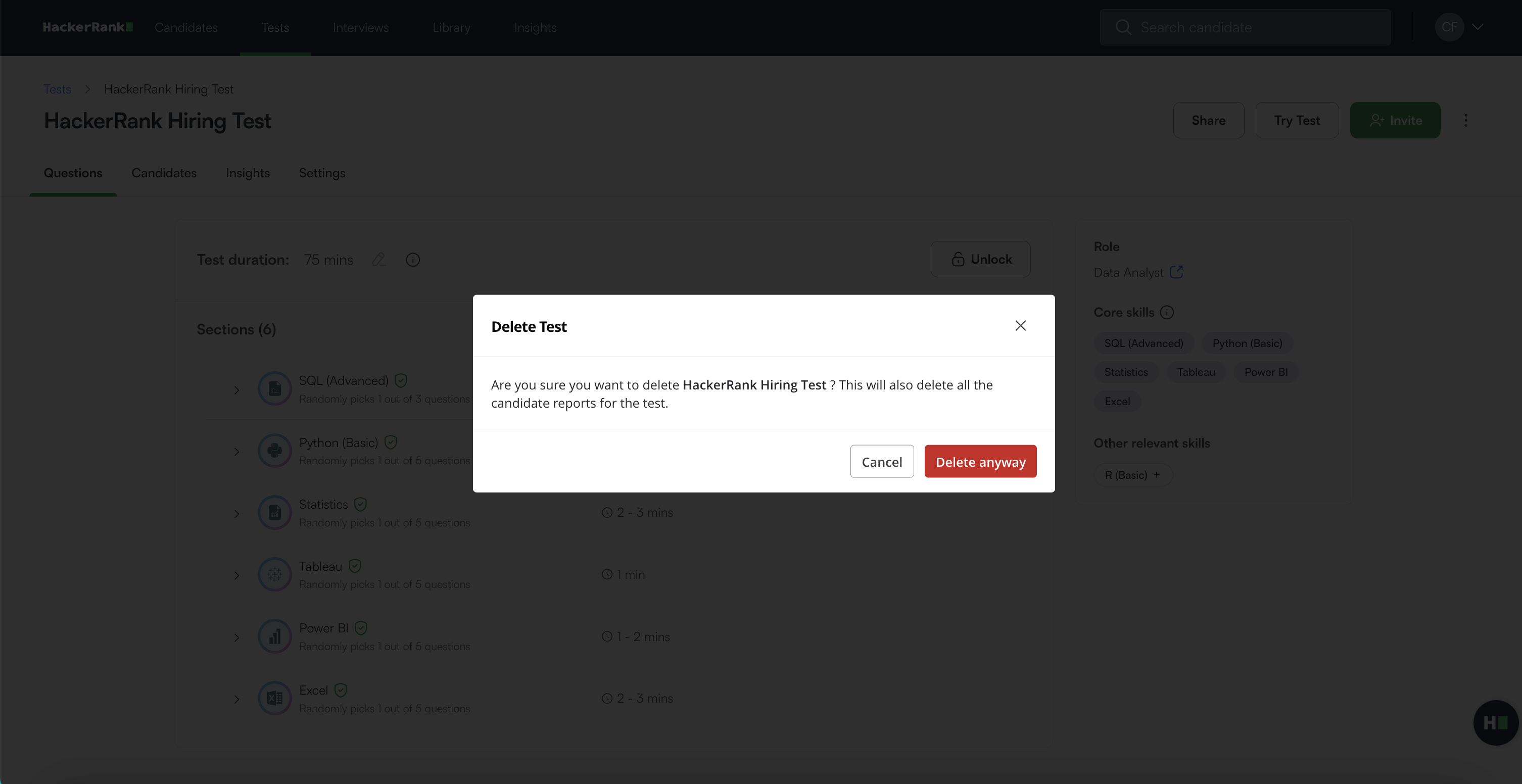Click the Search candidate input field
The height and width of the screenshot is (784, 1522).
pyautogui.click(x=1245, y=27)
